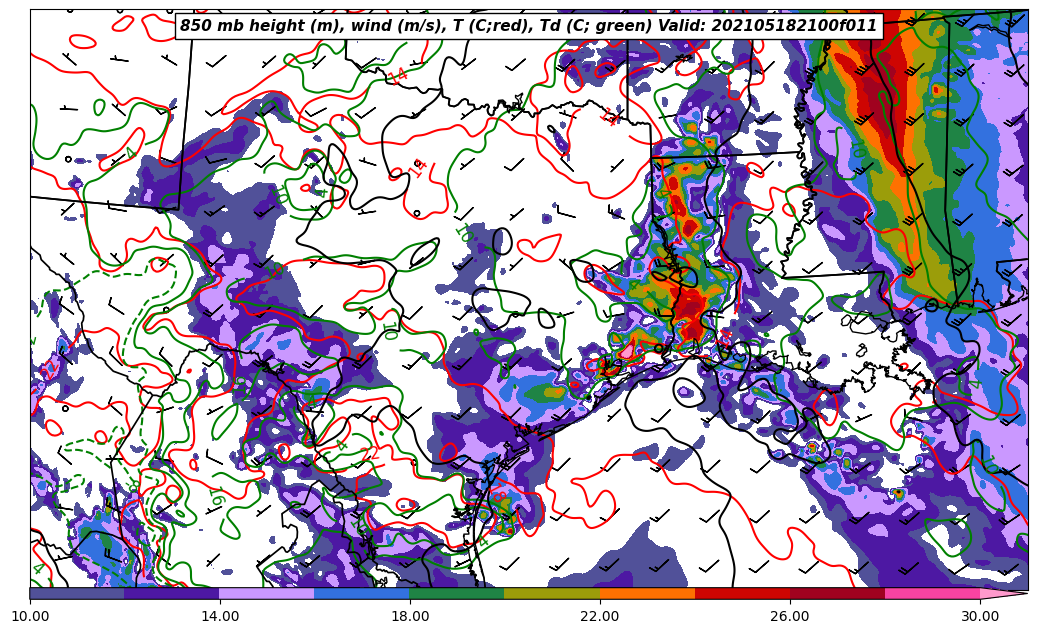Click the plot title text at top
Viewport: 1037px width, 633px height.
pos(528,26)
